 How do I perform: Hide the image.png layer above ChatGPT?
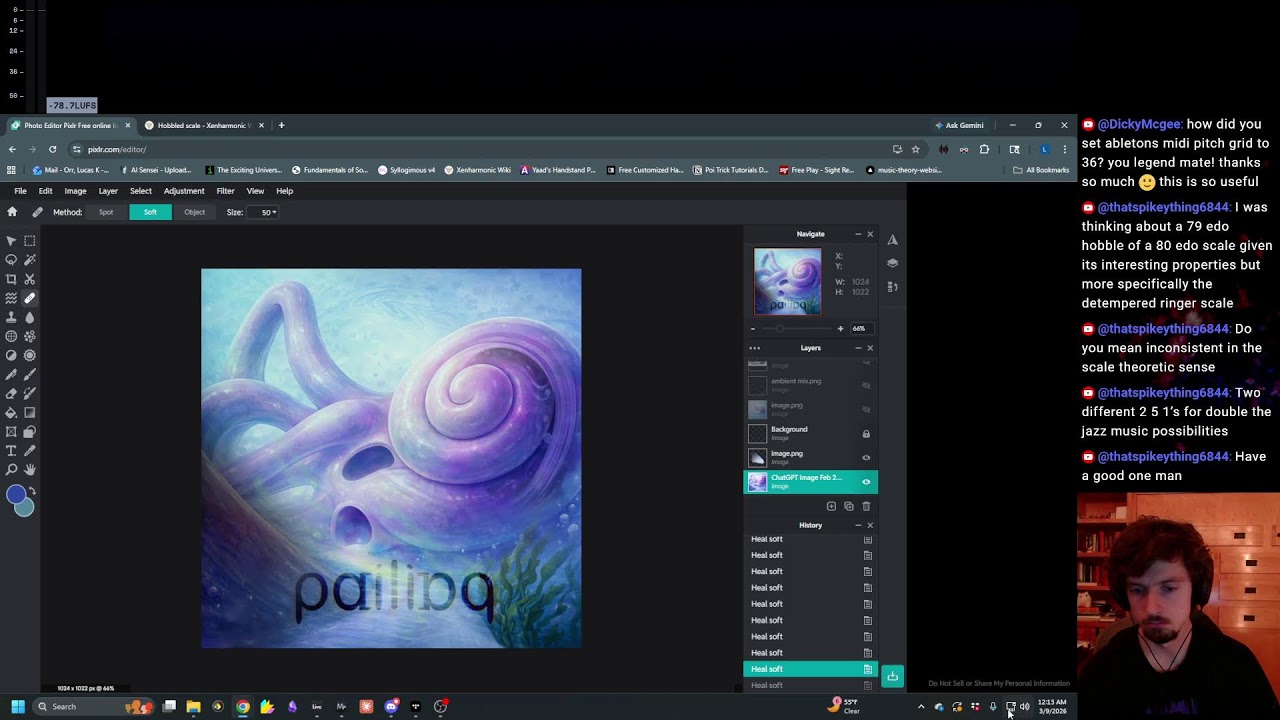[866, 458]
